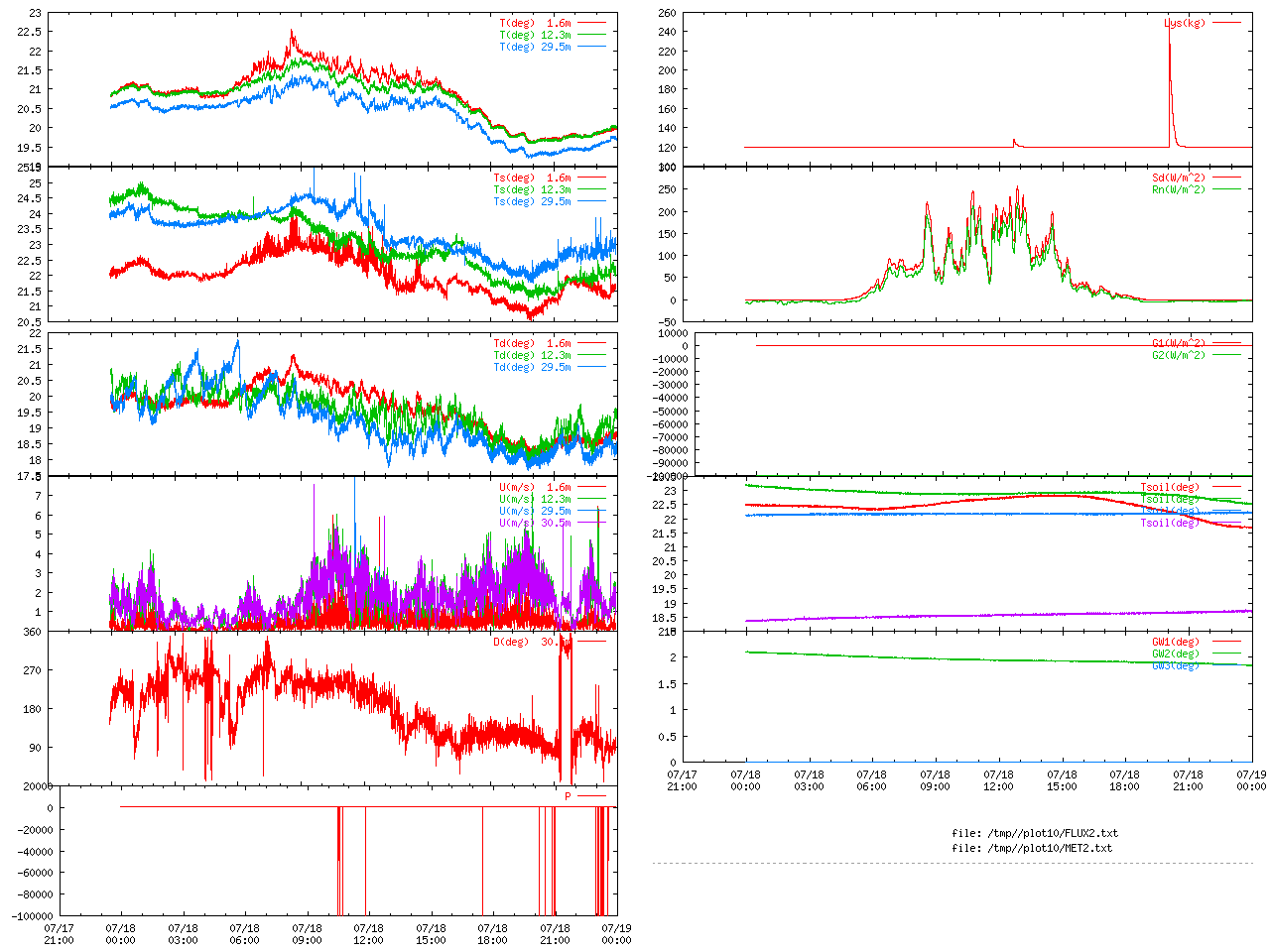Image resolution: width=1270 pixels, height=952 pixels.
Task: Select the 'G2(W/m^2)' legend label
Action: coord(1179,355)
